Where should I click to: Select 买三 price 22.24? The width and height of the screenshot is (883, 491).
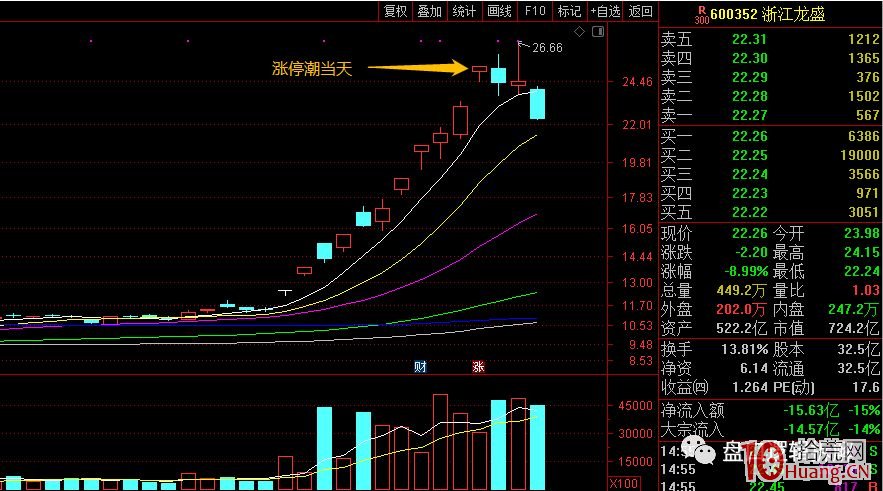click(749, 175)
